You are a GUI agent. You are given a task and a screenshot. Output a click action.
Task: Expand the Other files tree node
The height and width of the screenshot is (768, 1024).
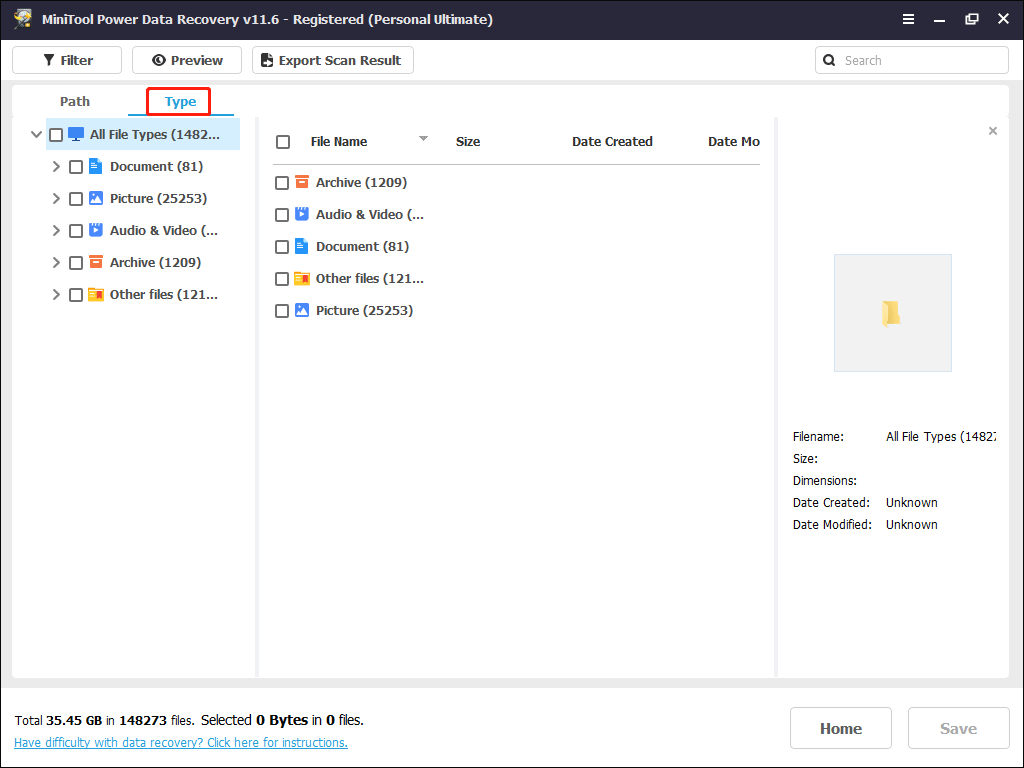point(56,295)
